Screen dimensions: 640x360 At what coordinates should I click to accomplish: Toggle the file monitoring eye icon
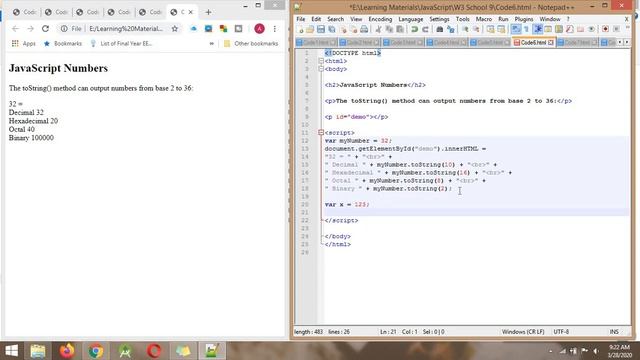[x=591, y=29]
